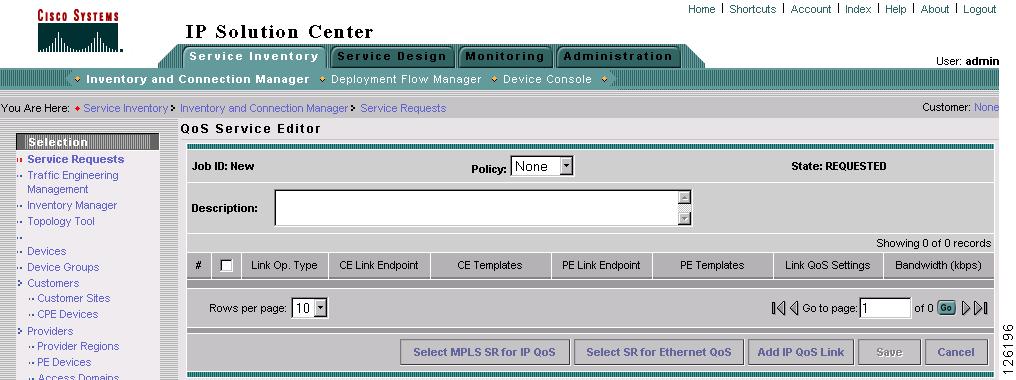Open the Policy dropdown

[542, 167]
